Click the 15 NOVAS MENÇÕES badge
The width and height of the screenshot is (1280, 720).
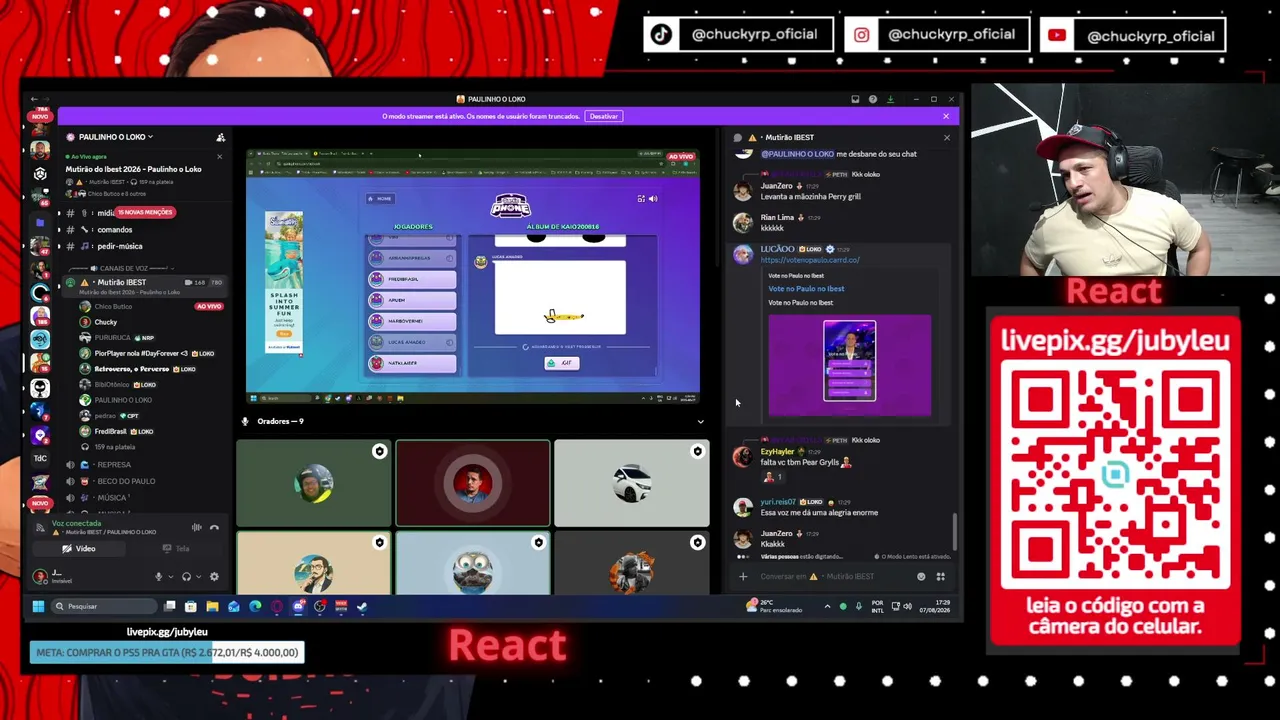click(x=145, y=212)
